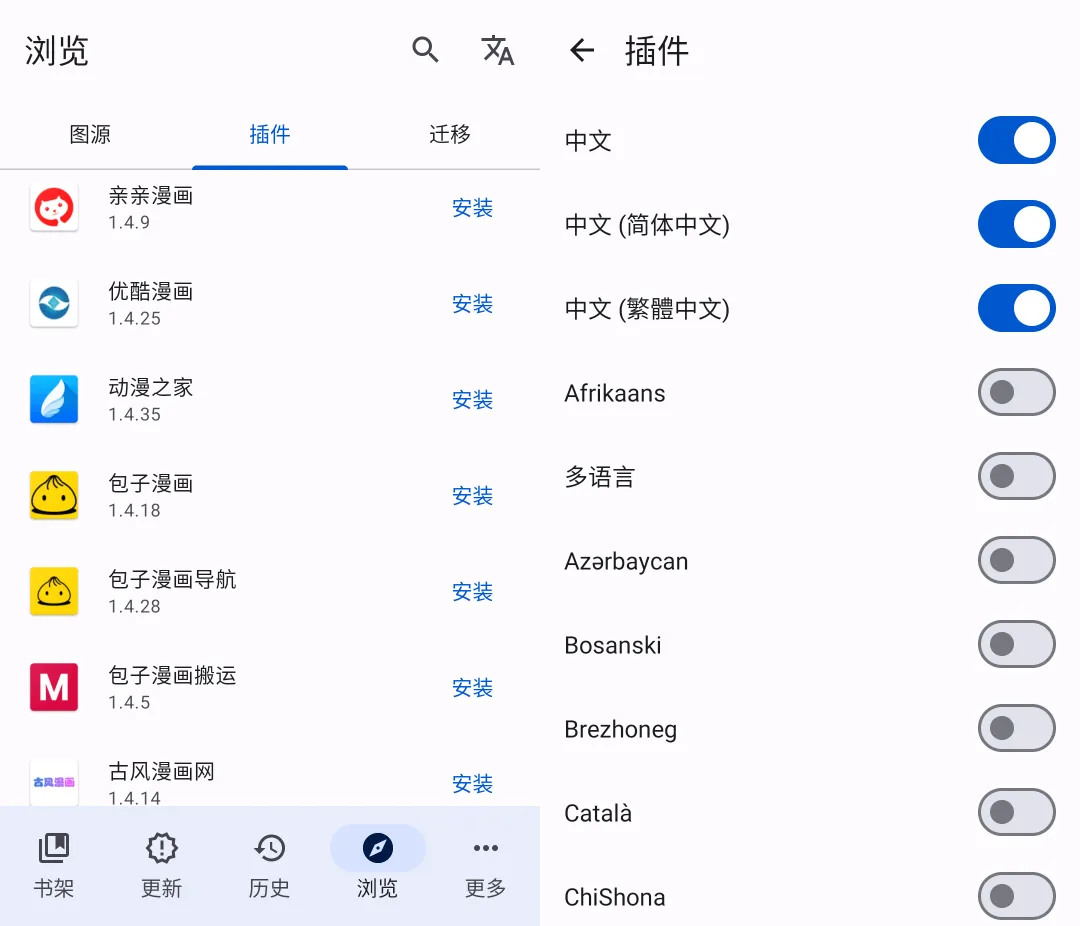Switch to the 插件 tab
The width and height of the screenshot is (1080, 926).
[x=270, y=134]
